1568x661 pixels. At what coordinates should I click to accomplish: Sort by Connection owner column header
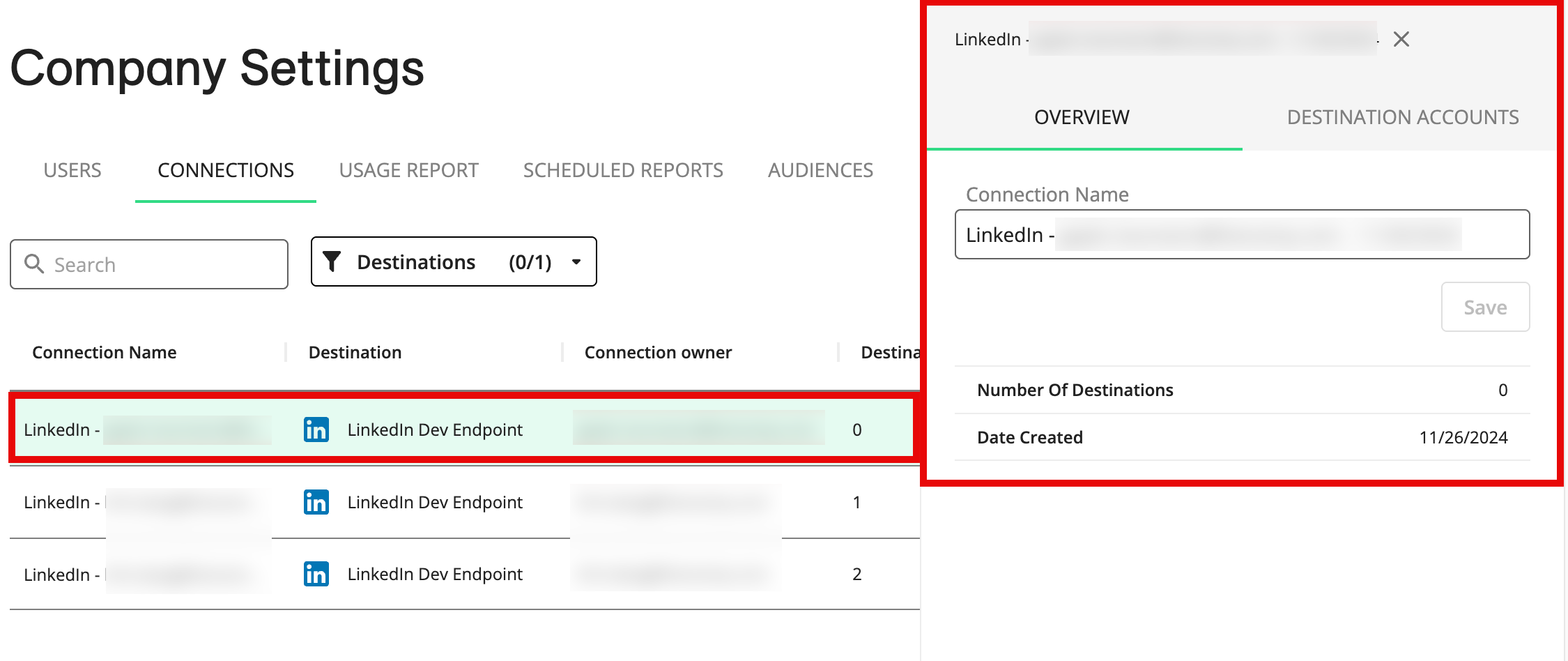(x=658, y=352)
